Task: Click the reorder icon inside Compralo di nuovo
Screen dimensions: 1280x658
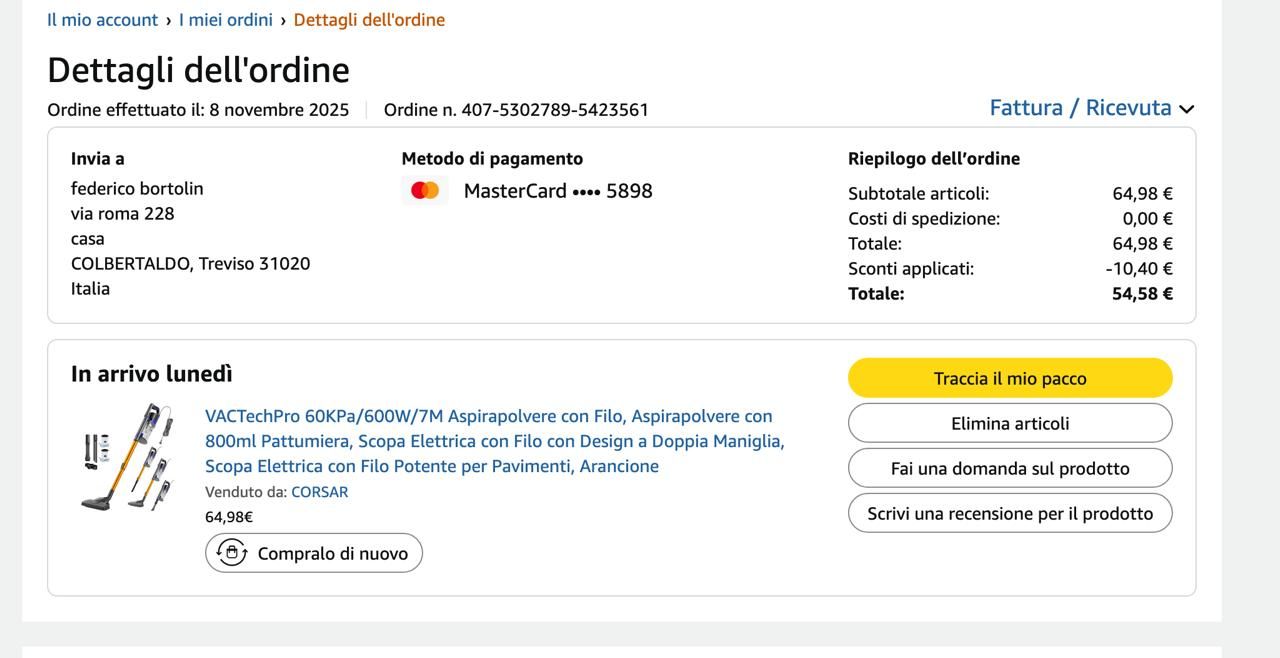Action: click(232, 553)
